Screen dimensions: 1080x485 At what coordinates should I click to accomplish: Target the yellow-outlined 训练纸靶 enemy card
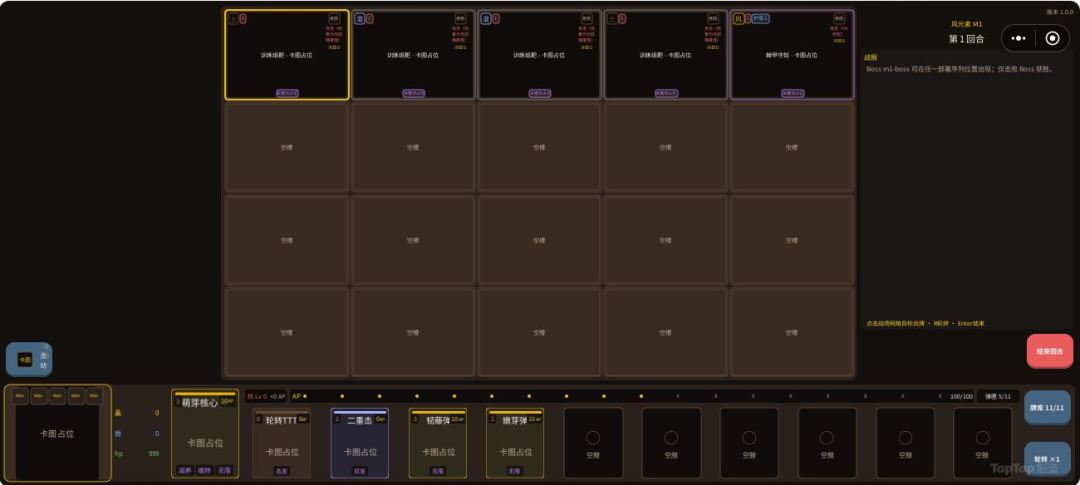pyautogui.click(x=287, y=55)
